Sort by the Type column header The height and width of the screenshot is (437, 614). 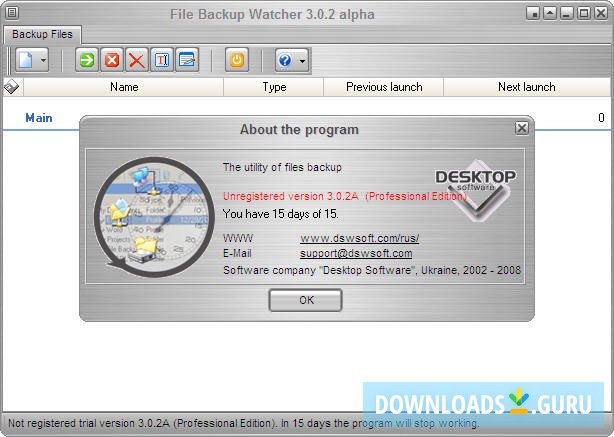(274, 87)
